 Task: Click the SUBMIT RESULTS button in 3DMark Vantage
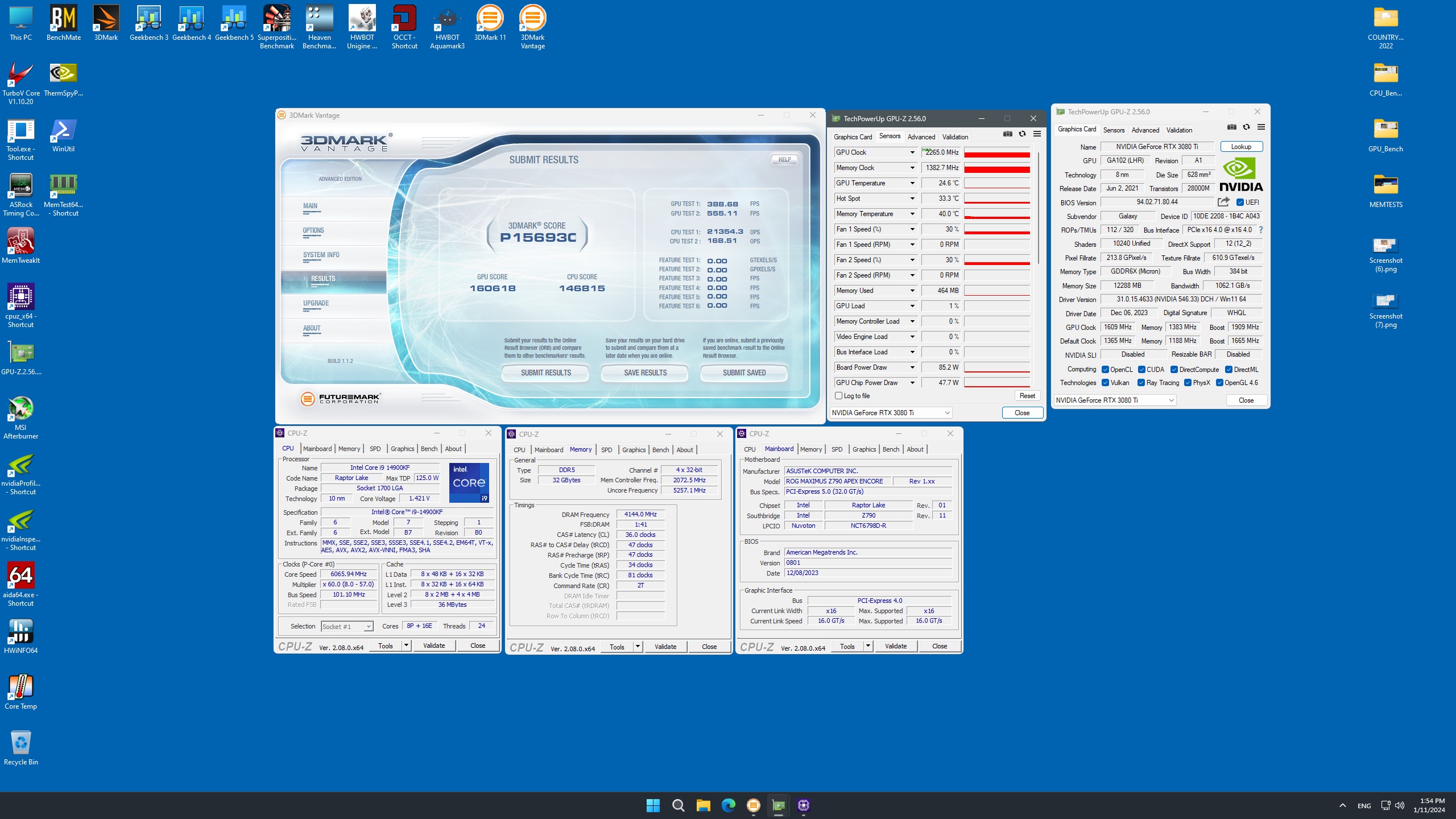[546, 373]
